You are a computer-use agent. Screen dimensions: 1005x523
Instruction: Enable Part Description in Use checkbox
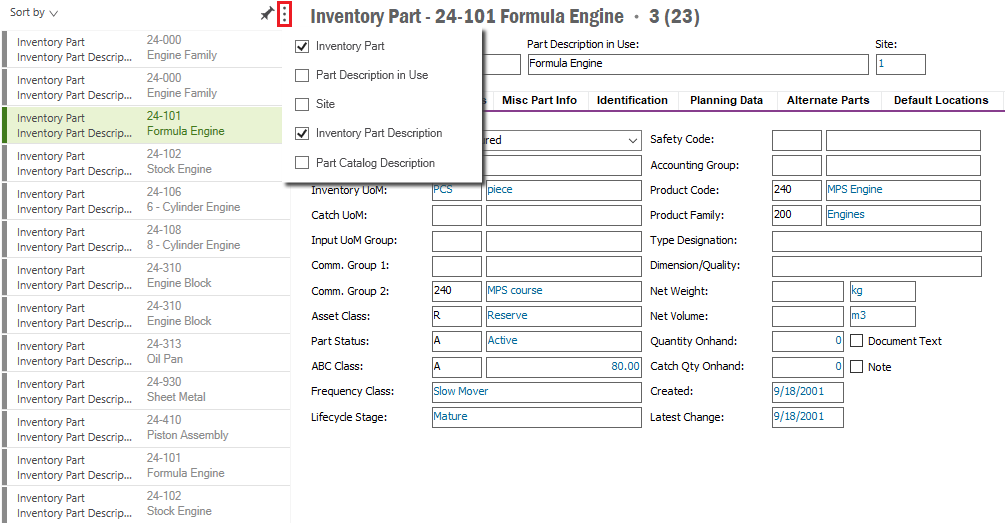coord(302,75)
